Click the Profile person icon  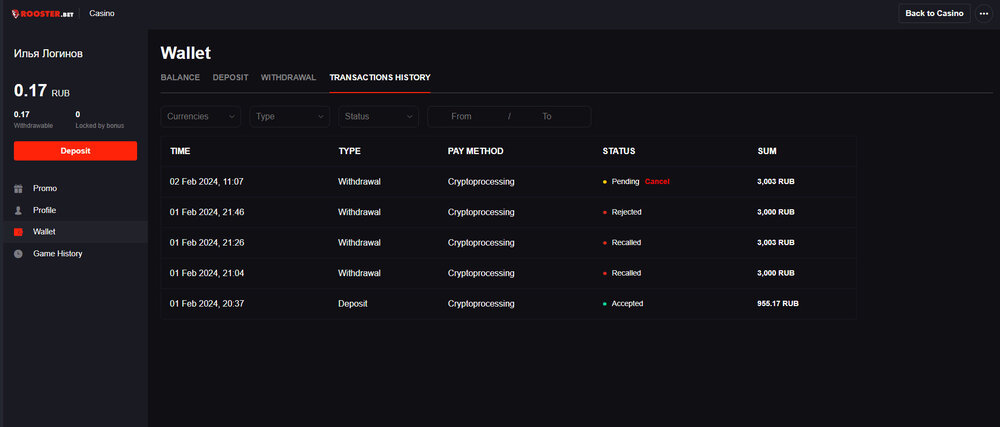(18, 210)
